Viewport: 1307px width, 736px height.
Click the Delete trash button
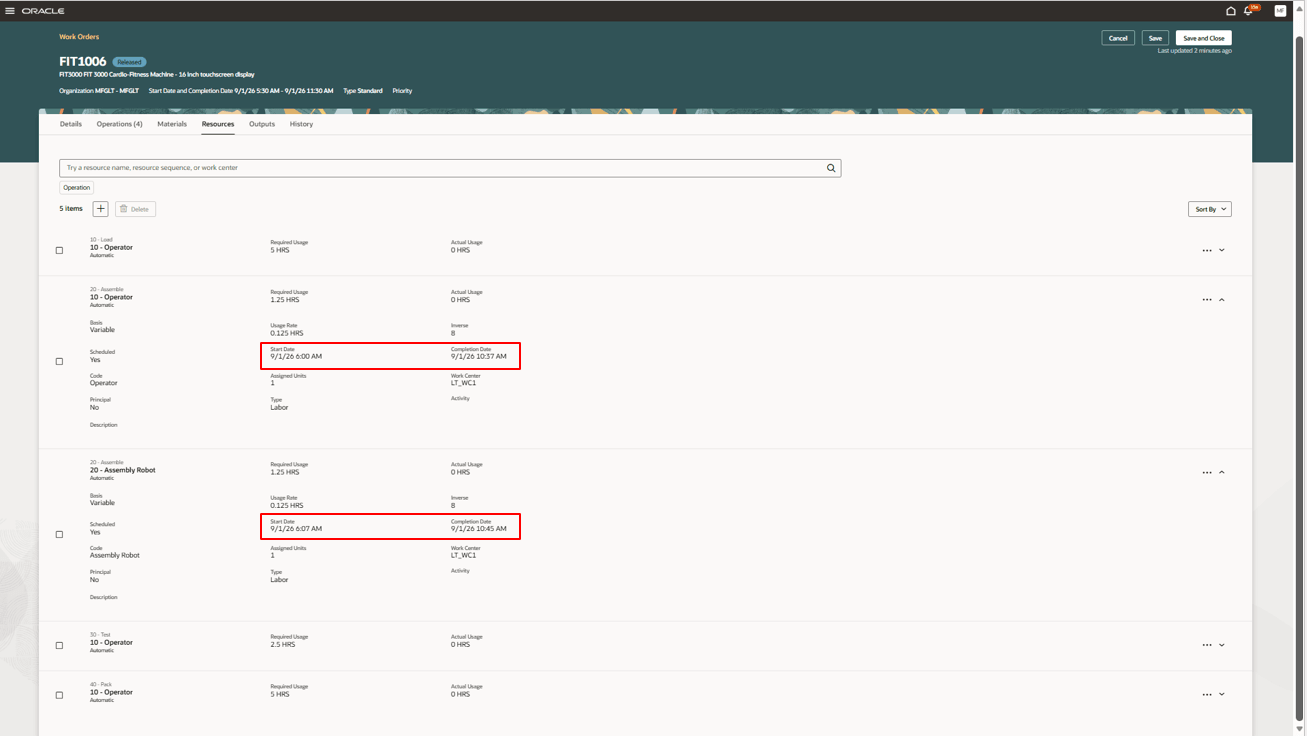tap(135, 209)
